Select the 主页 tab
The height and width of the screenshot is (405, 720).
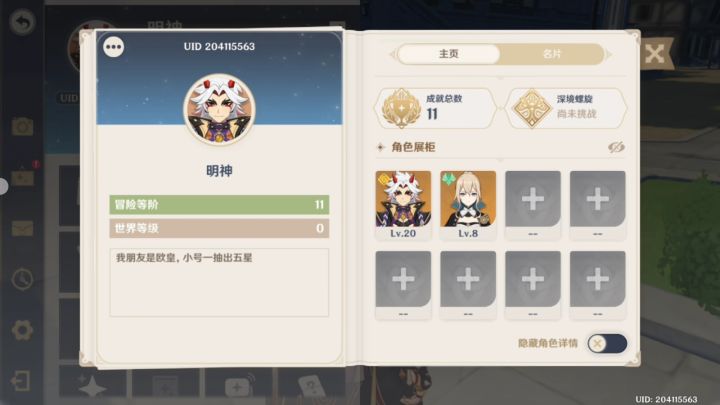[449, 54]
